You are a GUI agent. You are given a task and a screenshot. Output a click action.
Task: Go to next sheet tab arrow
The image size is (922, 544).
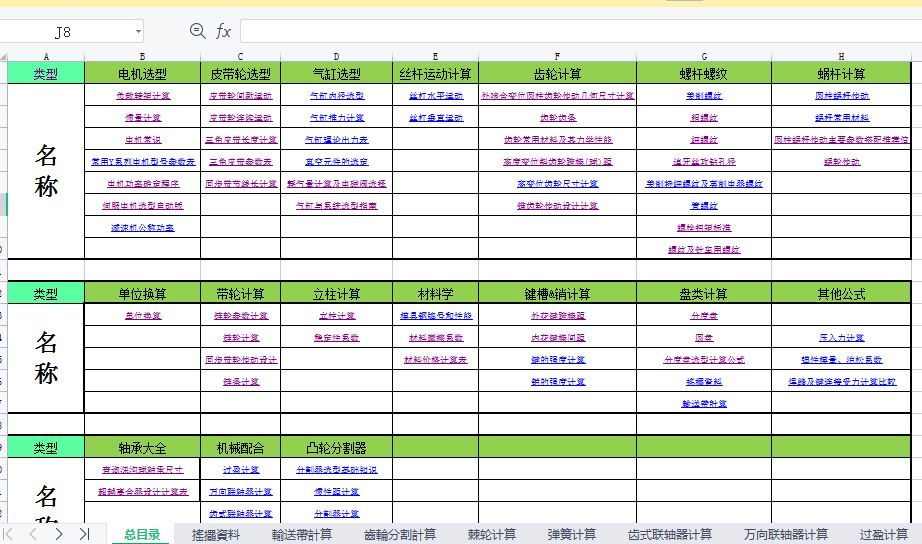tap(59, 534)
